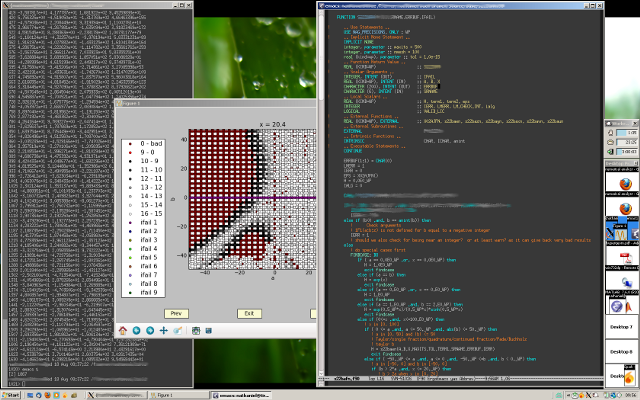Viewport: 640px width, 400px height.
Task: Click the 'CONTINUE' statement in emacs code
Action: [x=353, y=151]
